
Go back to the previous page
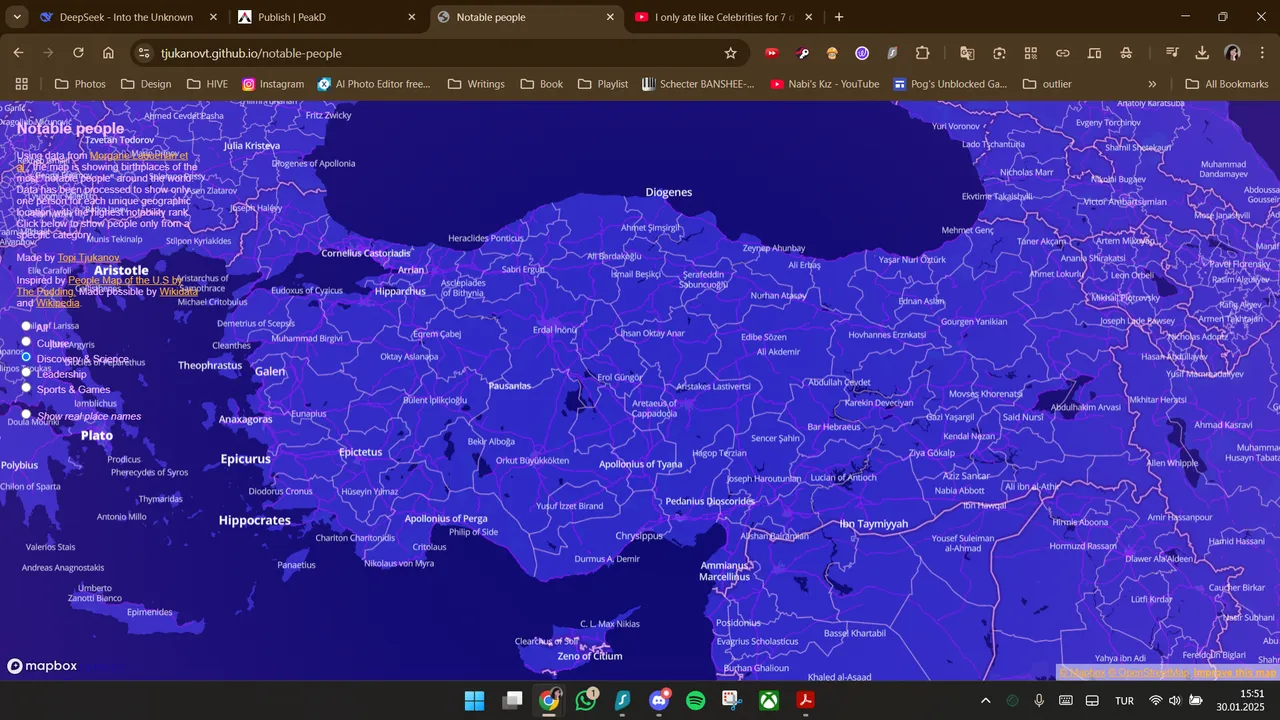click(18, 53)
